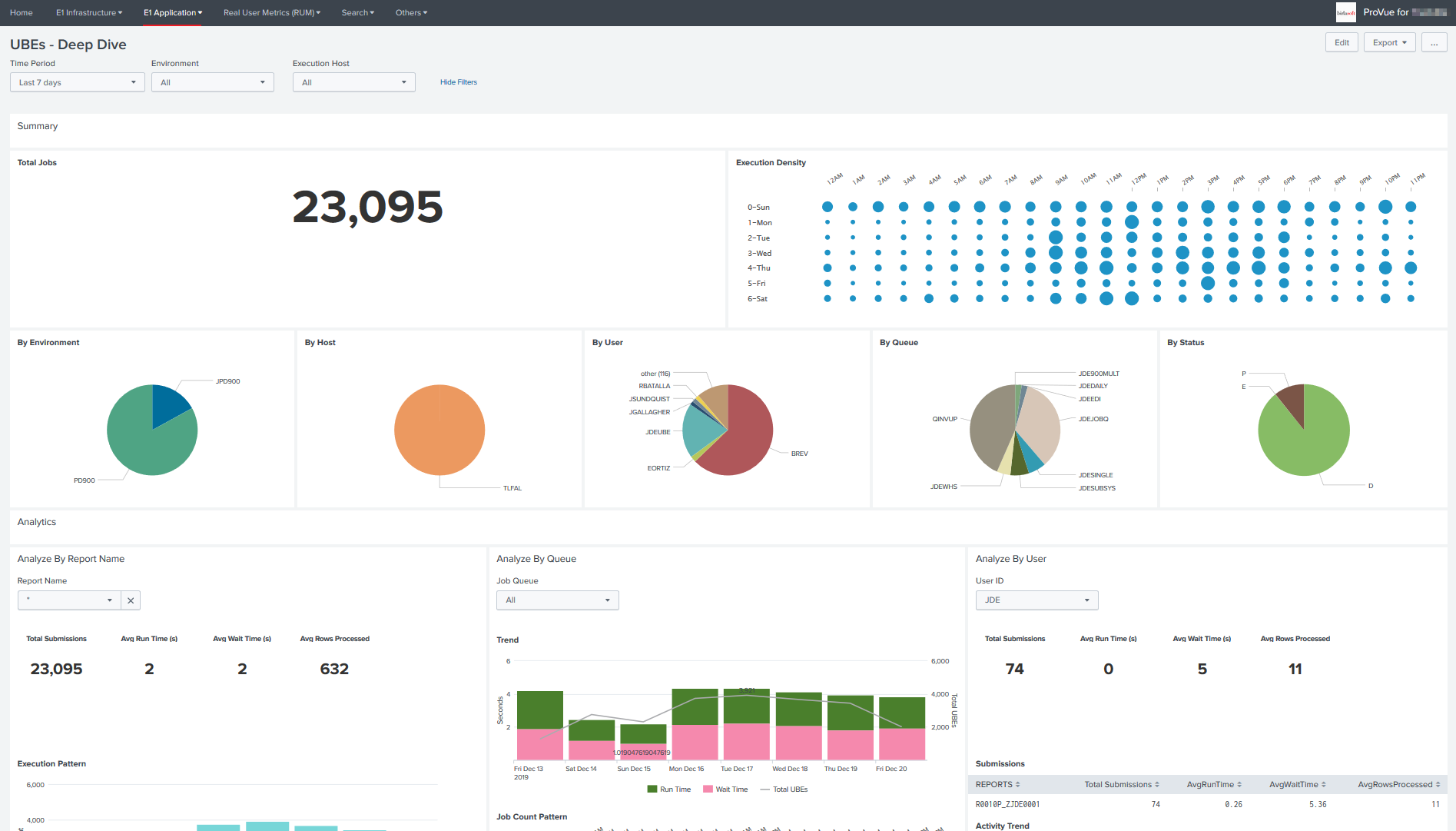
Task: Click the Hide Filters link
Action: [x=458, y=82]
